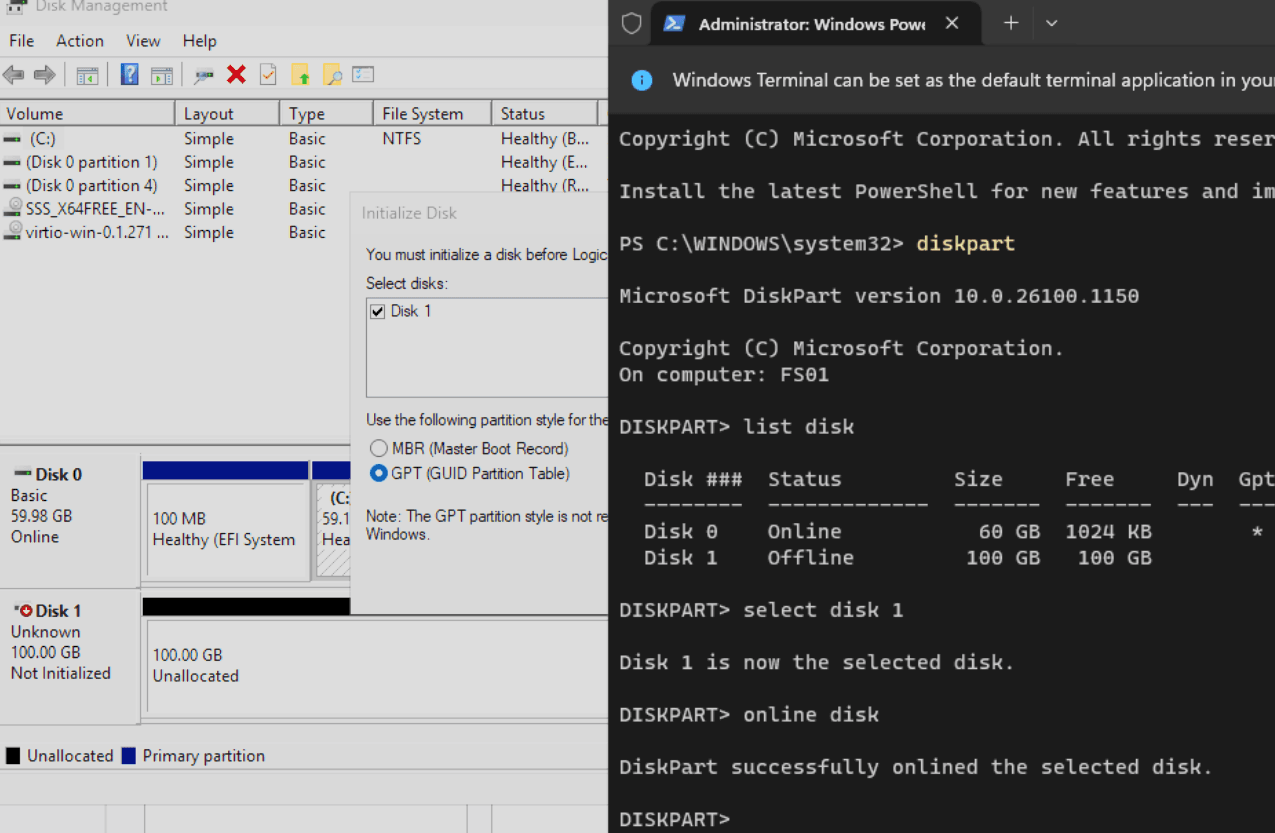The image size is (1275, 833).
Task: Open Help via blue question-mark toolbar icon
Action: point(129,75)
